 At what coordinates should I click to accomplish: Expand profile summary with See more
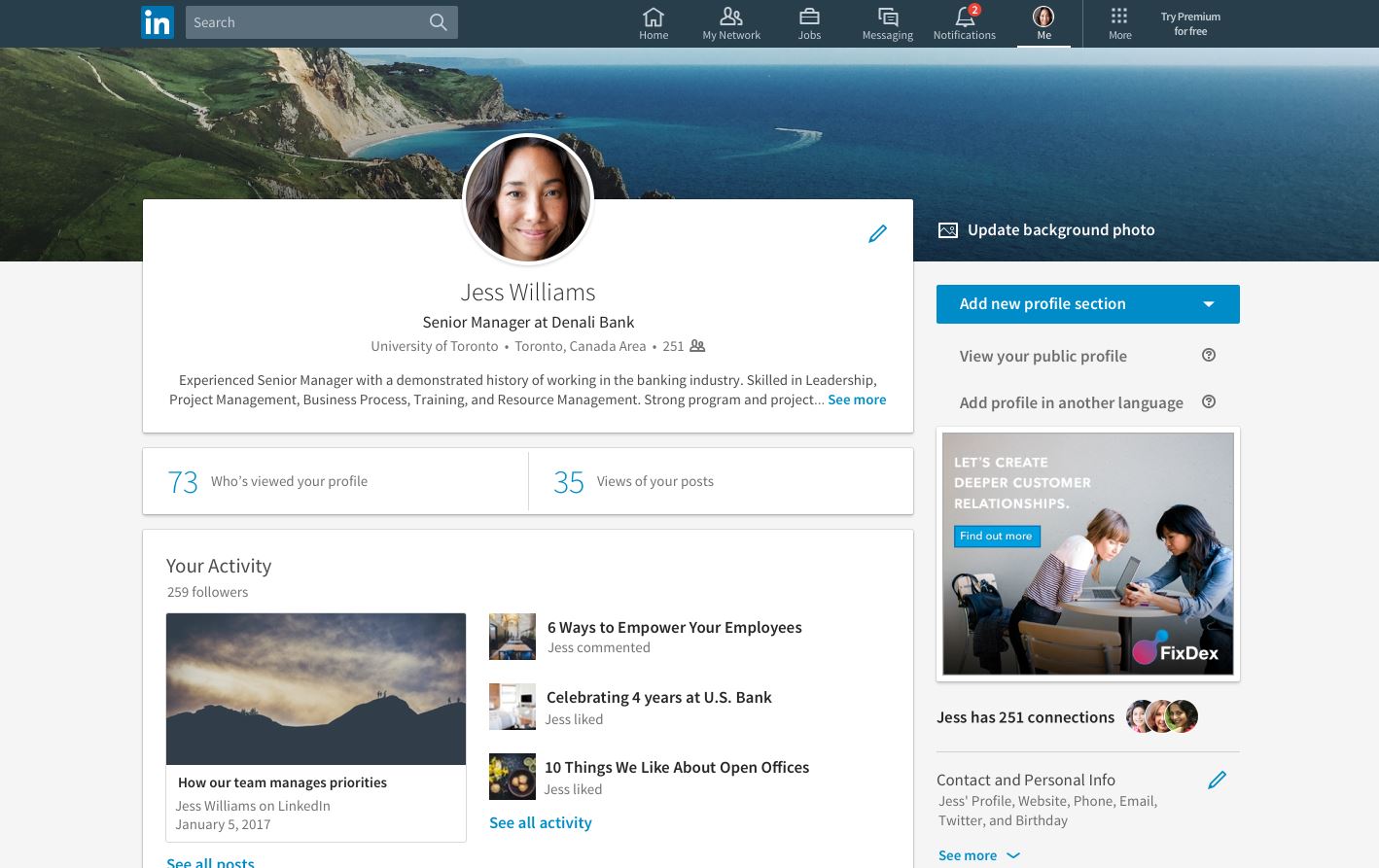tap(857, 399)
